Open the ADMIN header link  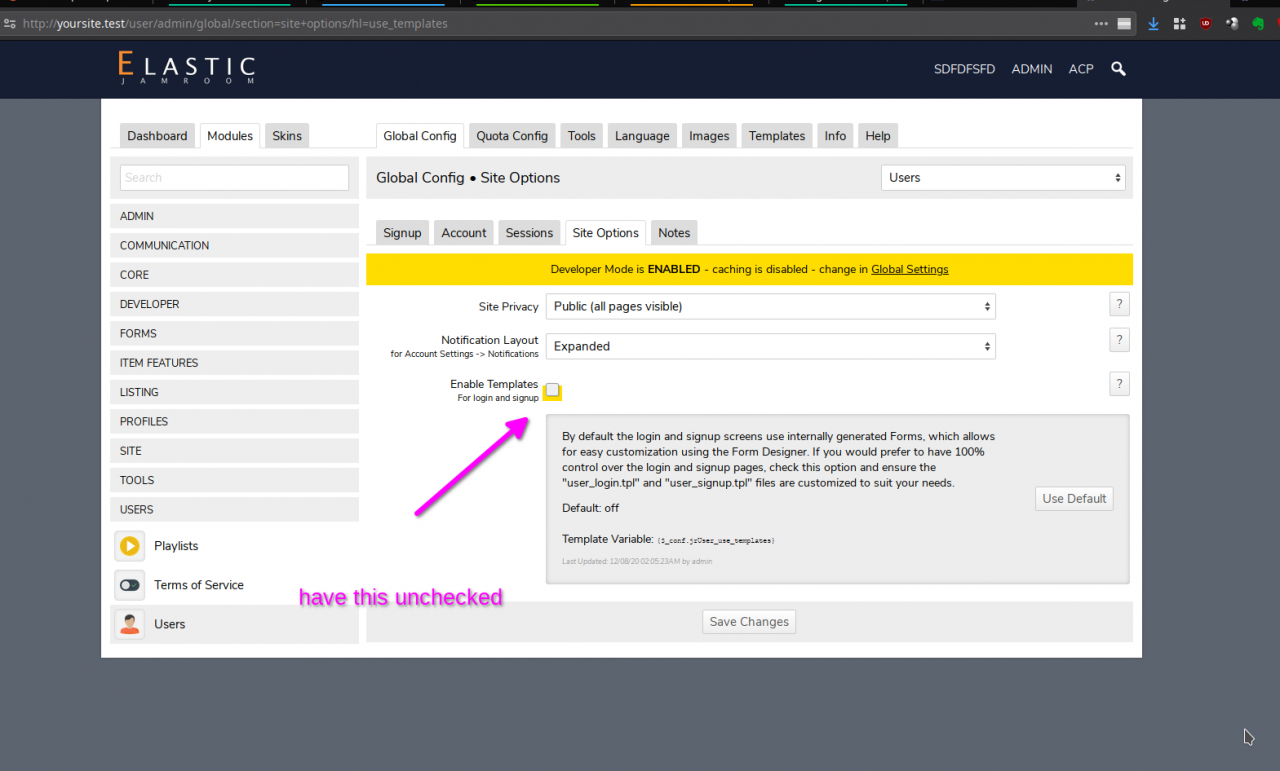point(1032,69)
